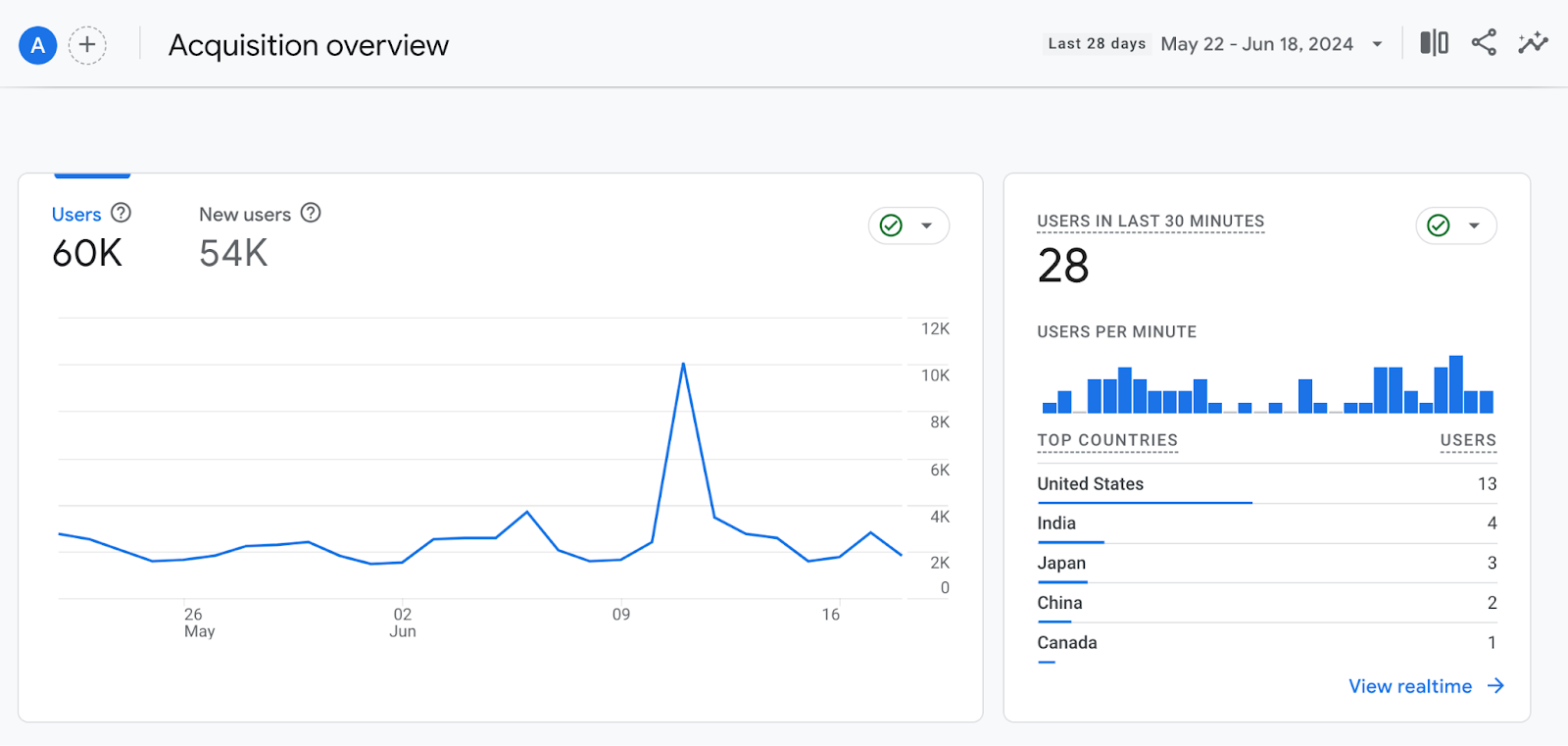Add a comparison with the plus icon
The width and height of the screenshot is (1568, 746).
pos(87,45)
